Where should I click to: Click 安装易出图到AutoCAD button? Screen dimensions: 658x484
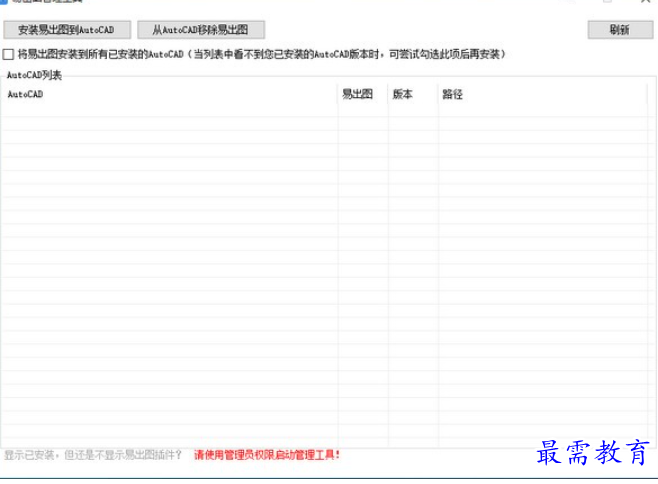pos(67,30)
